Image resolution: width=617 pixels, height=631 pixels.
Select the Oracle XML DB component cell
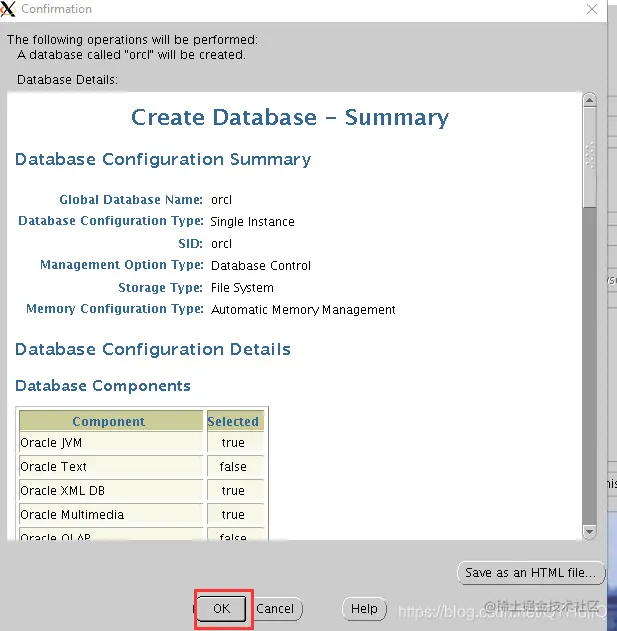(x=111, y=491)
